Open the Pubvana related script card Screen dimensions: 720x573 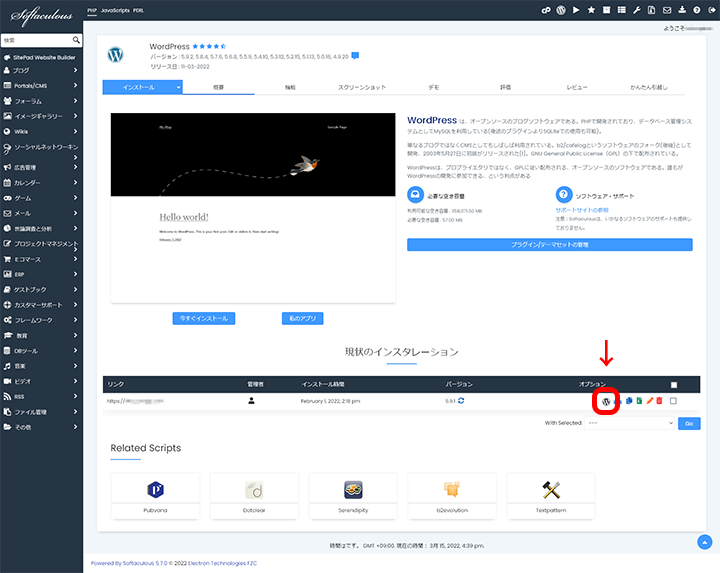tap(155, 496)
